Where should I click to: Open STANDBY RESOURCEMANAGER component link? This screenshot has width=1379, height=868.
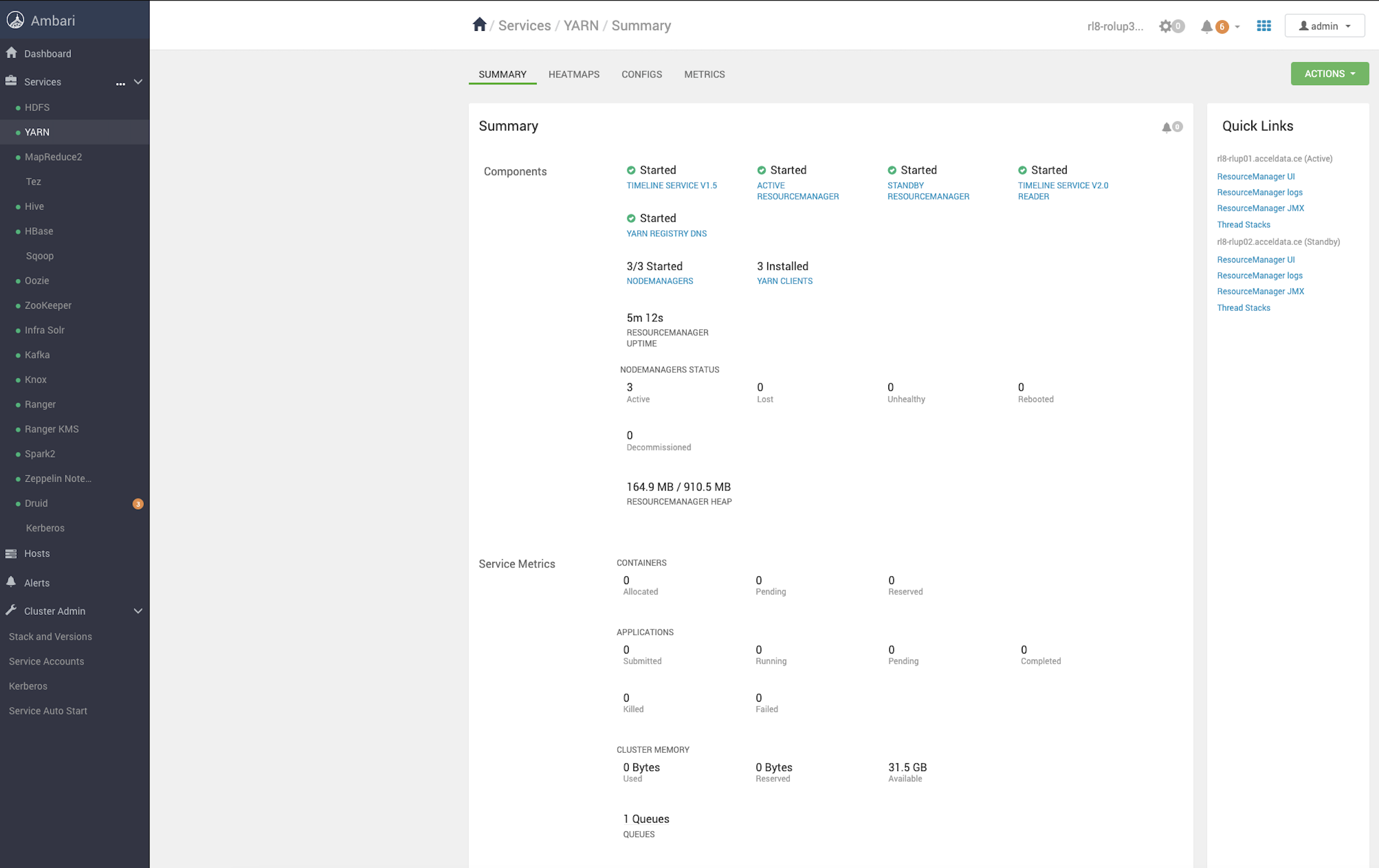pyautogui.click(x=928, y=190)
